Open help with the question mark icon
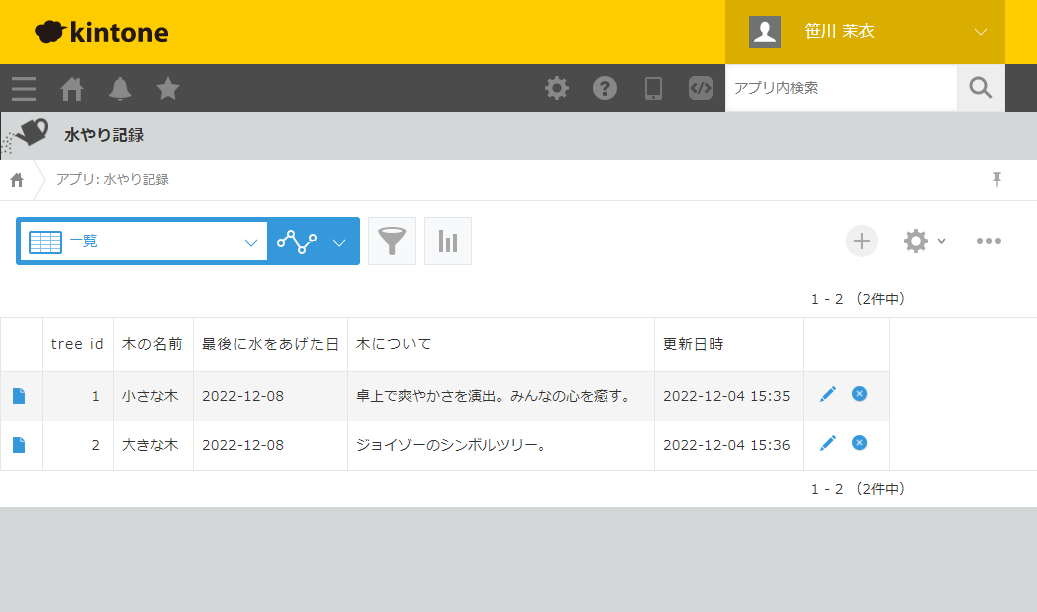This screenshot has height=612, width=1037. (604, 88)
